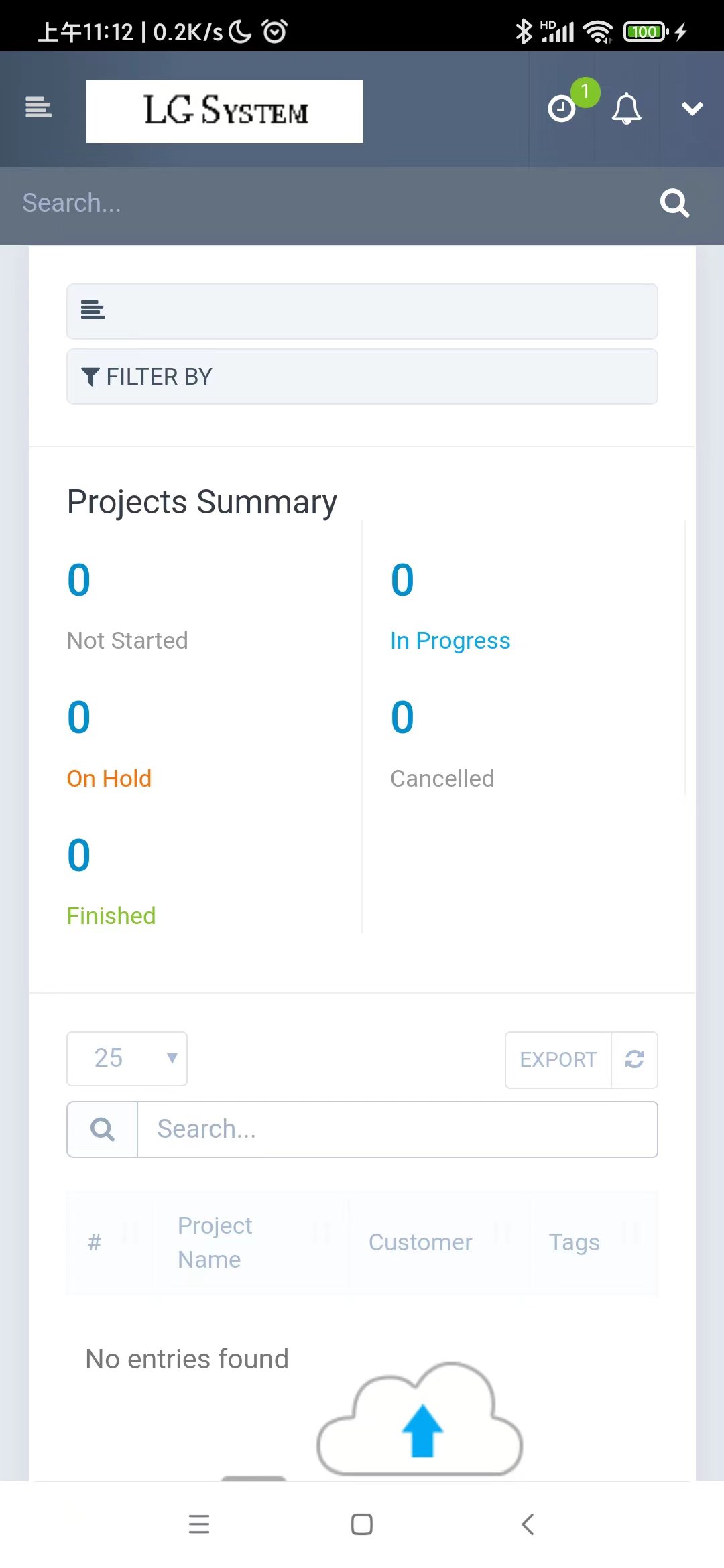Tap the cloud upload icon
Image resolution: width=724 pixels, height=1568 pixels.
(x=420, y=1421)
